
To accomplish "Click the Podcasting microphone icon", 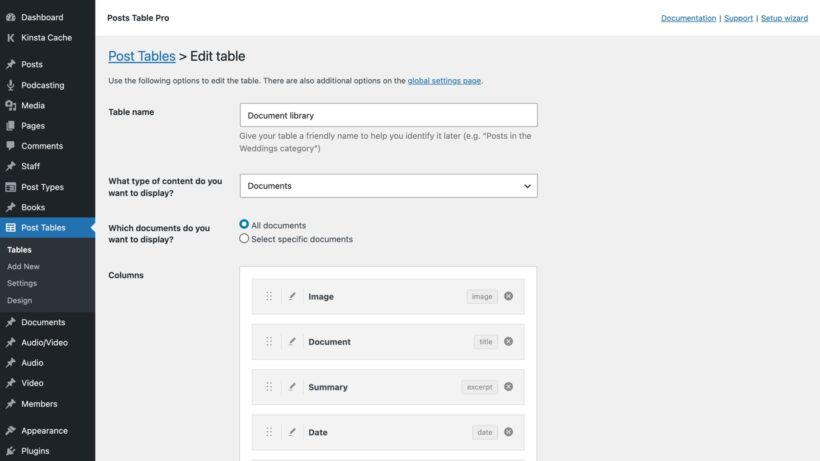I will [10, 85].
